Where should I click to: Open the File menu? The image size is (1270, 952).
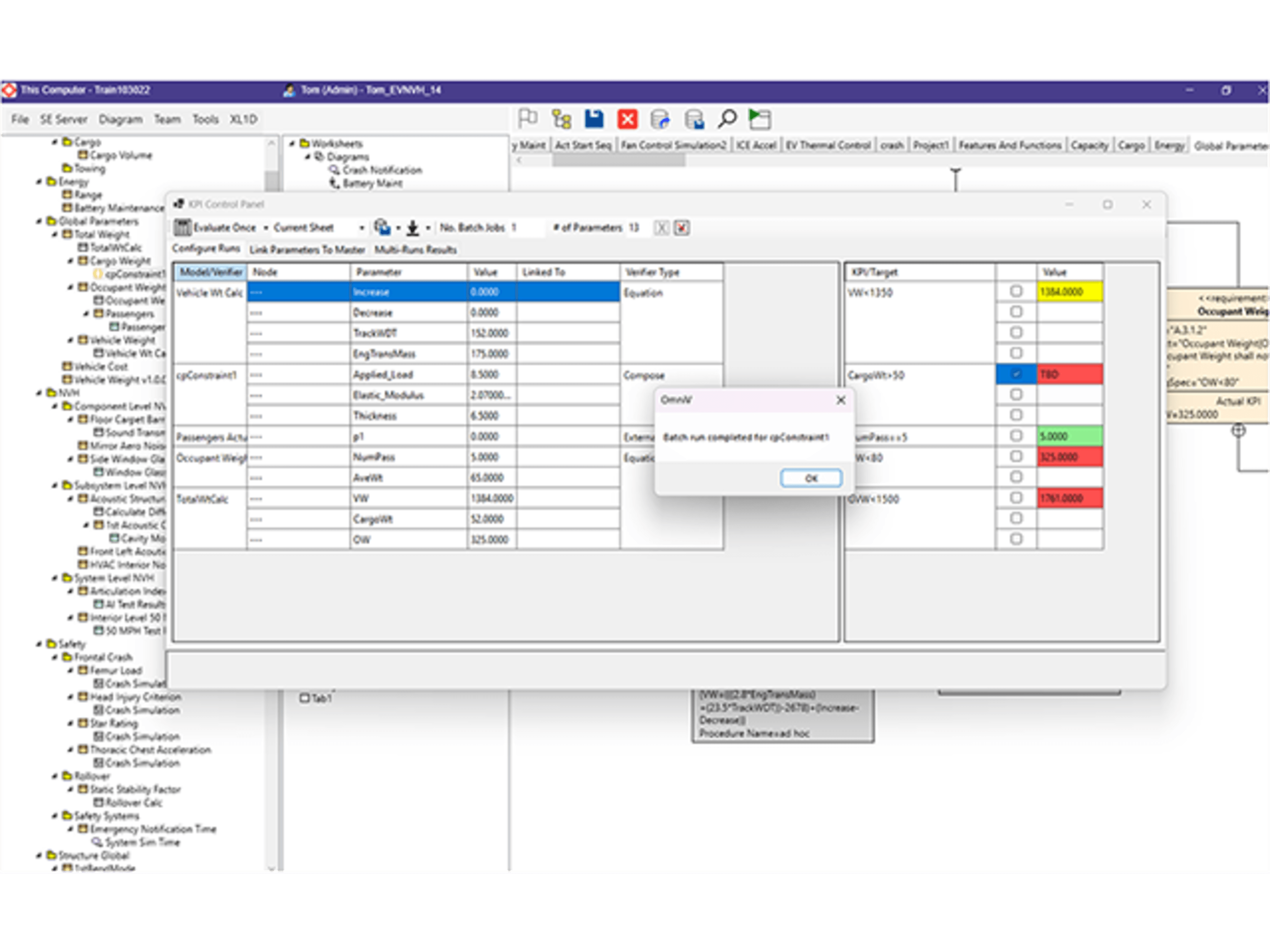(20, 119)
